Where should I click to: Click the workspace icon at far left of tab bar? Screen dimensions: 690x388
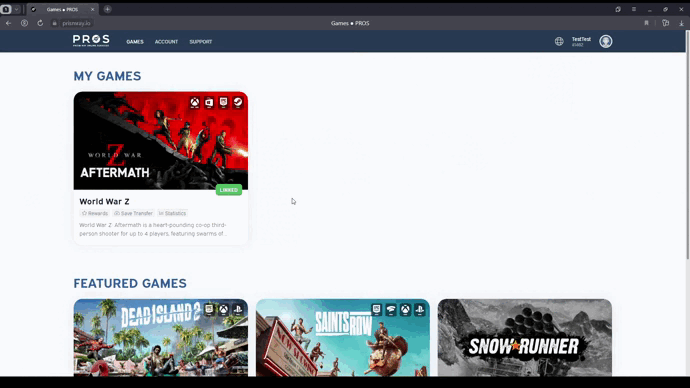coord(6,9)
